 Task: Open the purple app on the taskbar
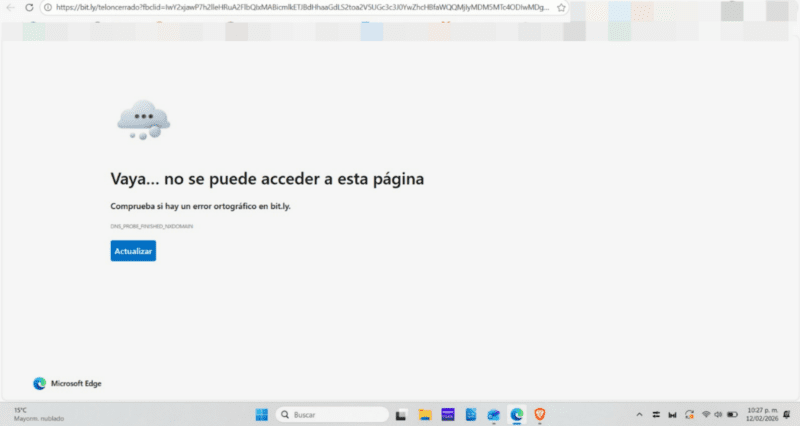pos(448,414)
